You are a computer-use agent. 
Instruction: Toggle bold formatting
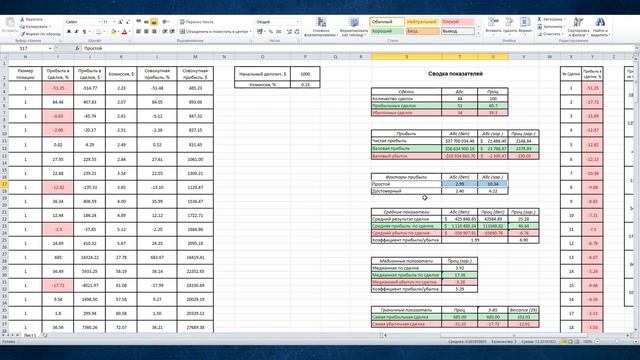[69, 31]
